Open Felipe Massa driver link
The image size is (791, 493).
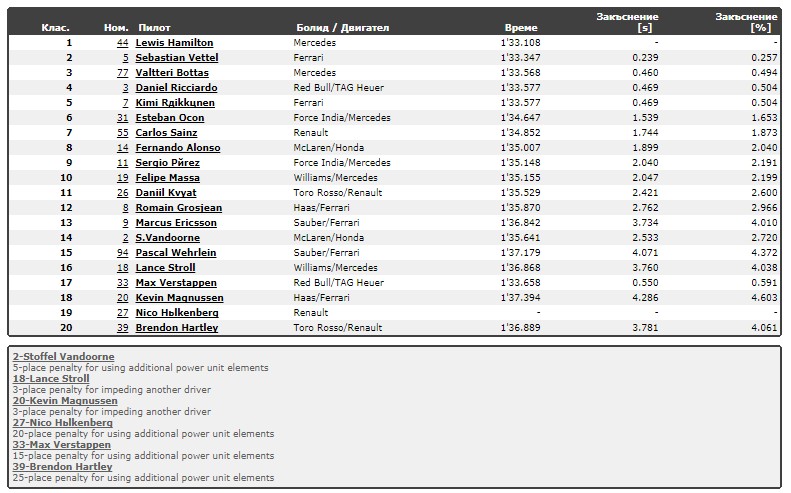point(167,178)
